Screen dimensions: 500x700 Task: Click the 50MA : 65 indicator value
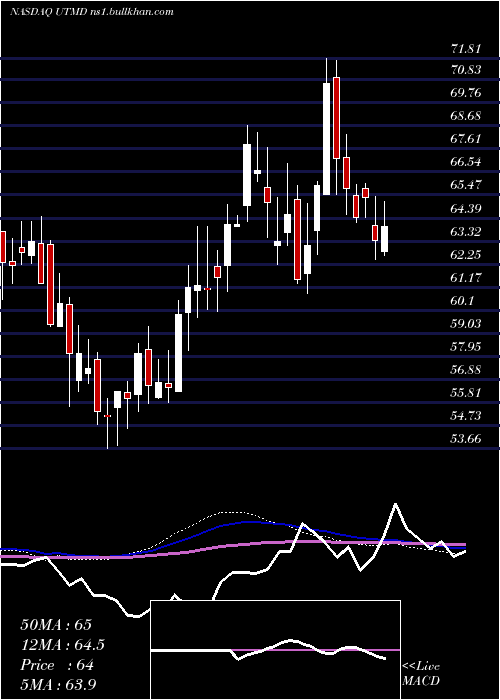click(56, 625)
